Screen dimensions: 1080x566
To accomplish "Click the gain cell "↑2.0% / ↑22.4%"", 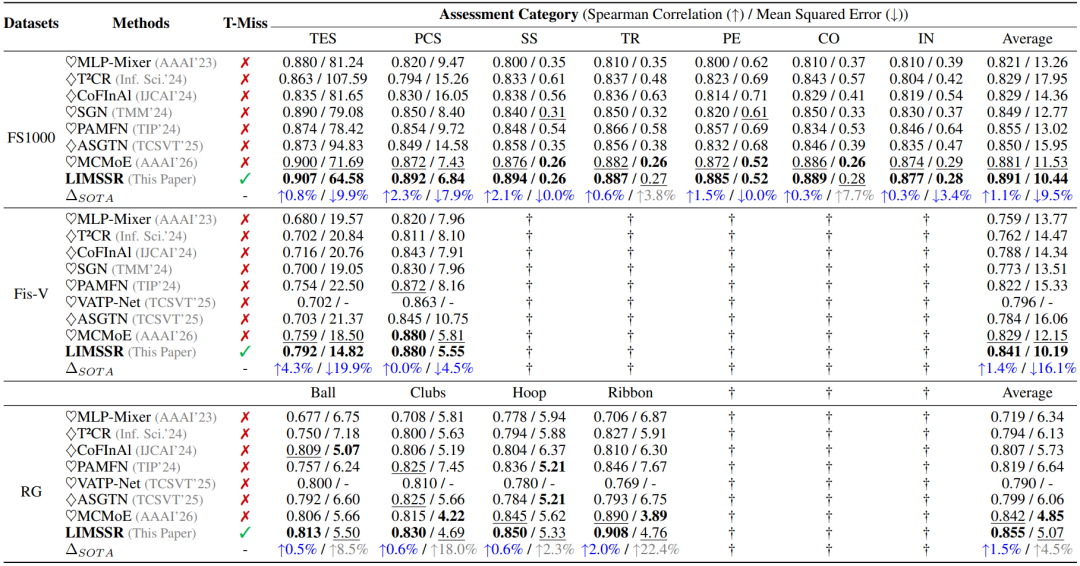I will pyautogui.click(x=630, y=549).
